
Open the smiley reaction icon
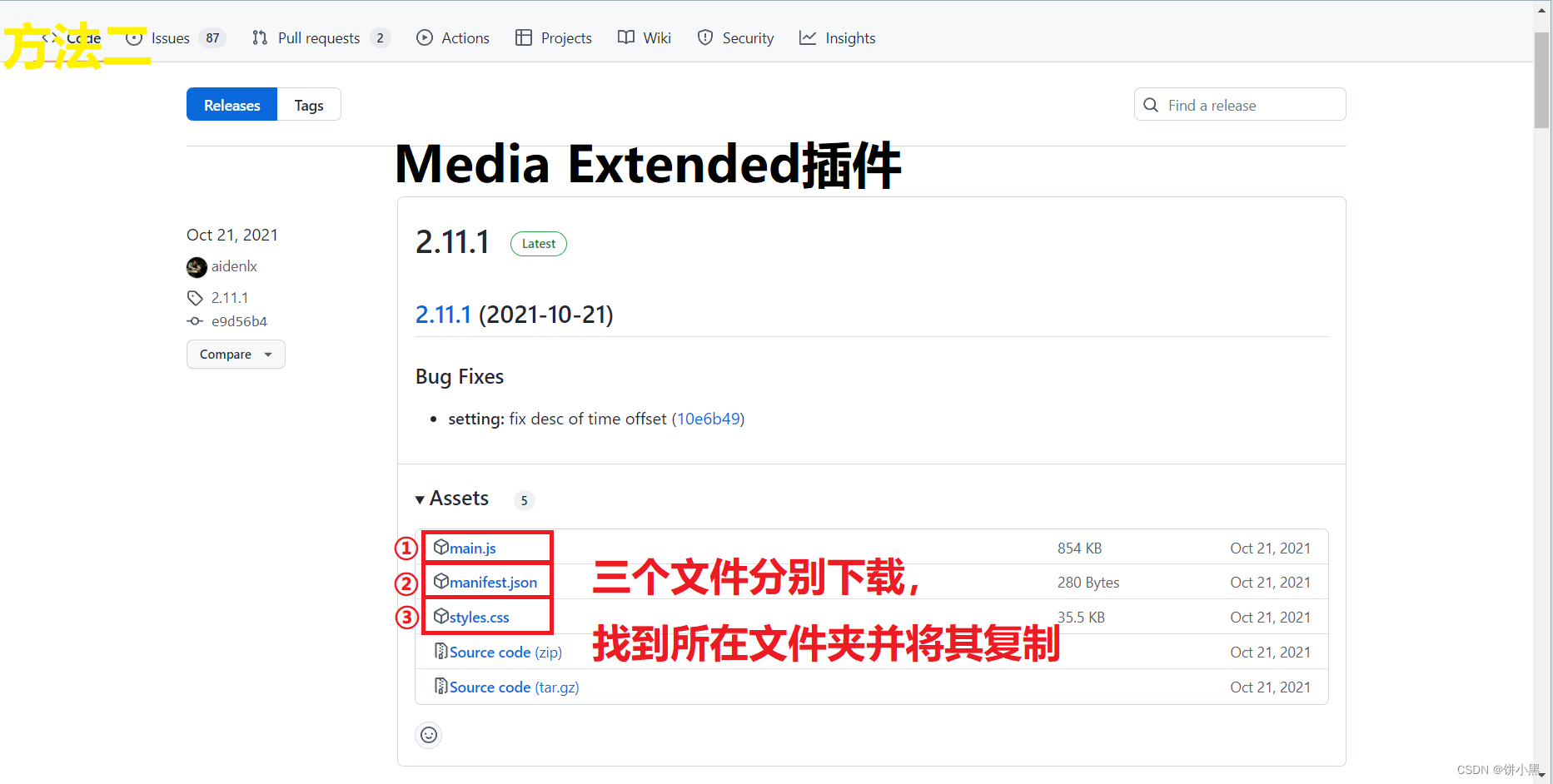click(x=428, y=735)
